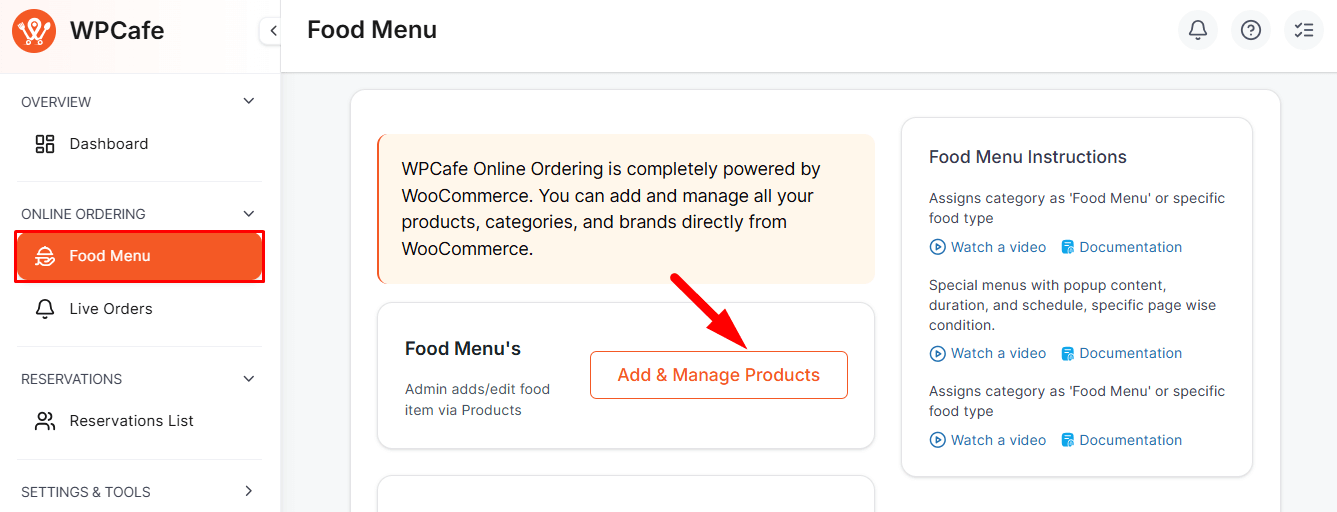The image size is (1337, 512).
Task: Click Add & Manage Products button
Action: coord(718,375)
